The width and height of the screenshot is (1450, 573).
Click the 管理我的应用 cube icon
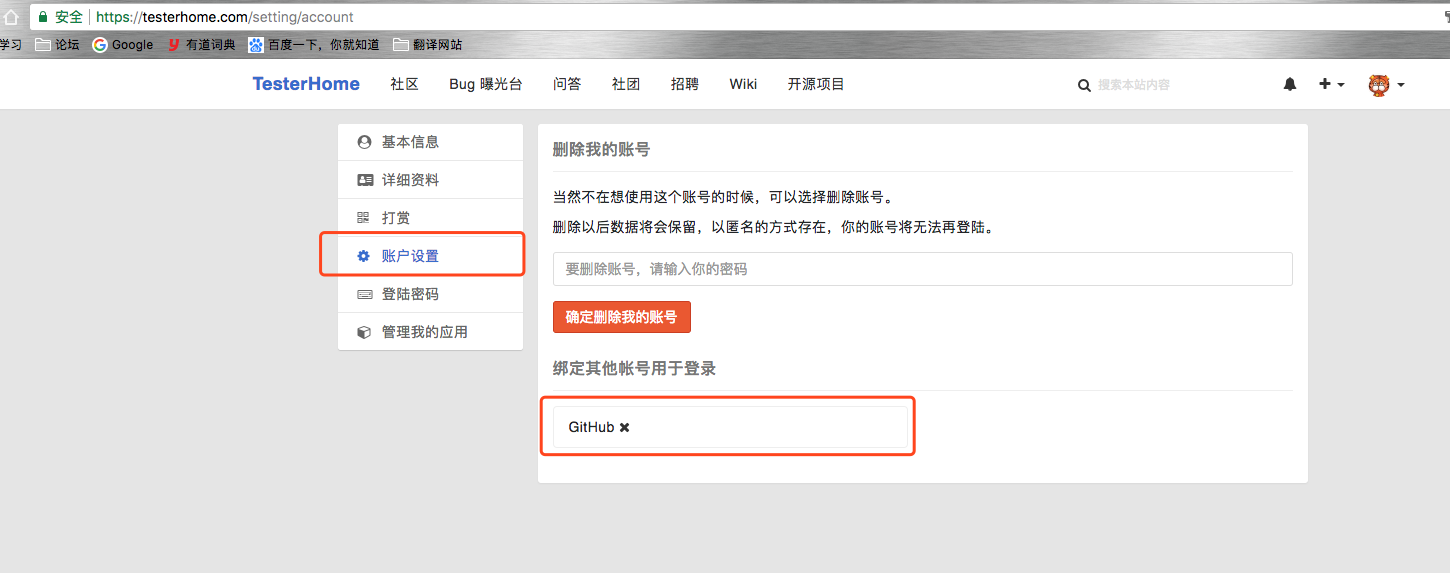click(364, 332)
